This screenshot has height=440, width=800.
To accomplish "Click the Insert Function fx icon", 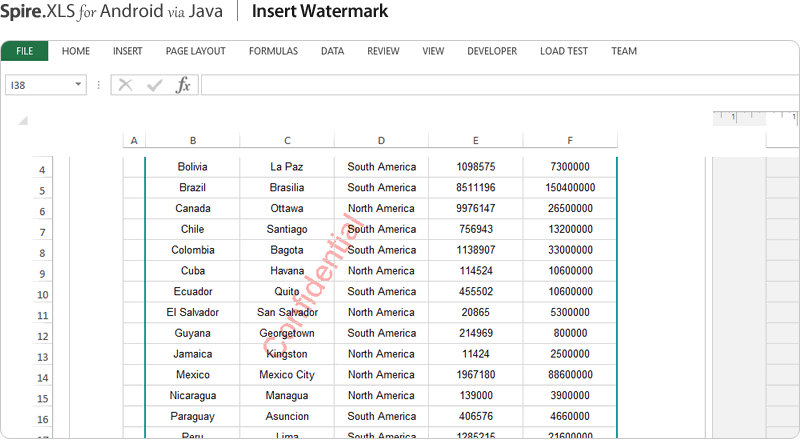I will click(x=183, y=86).
